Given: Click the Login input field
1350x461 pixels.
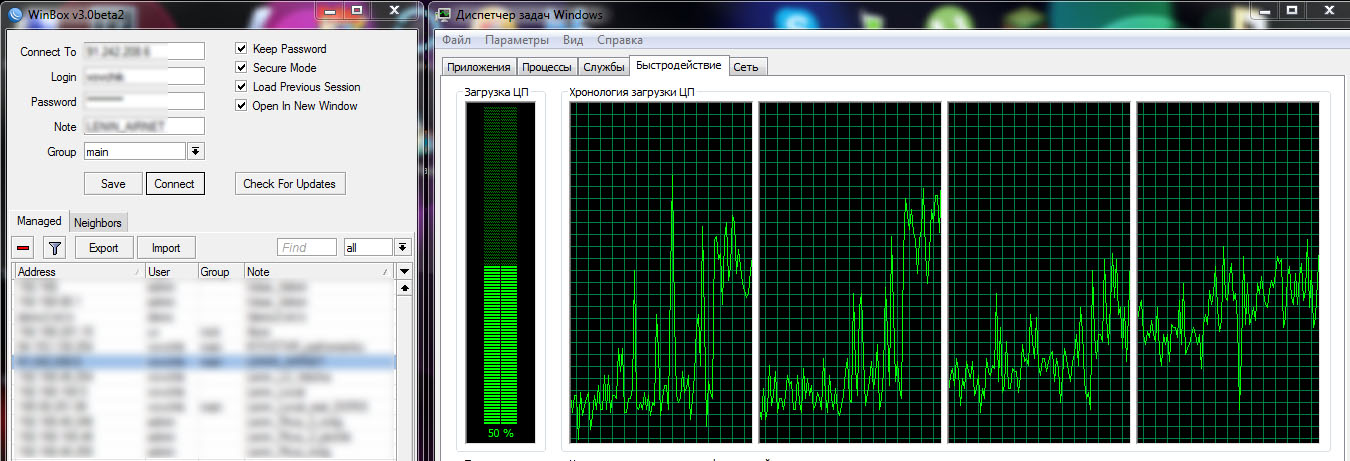Looking at the screenshot, I should coord(144,76).
